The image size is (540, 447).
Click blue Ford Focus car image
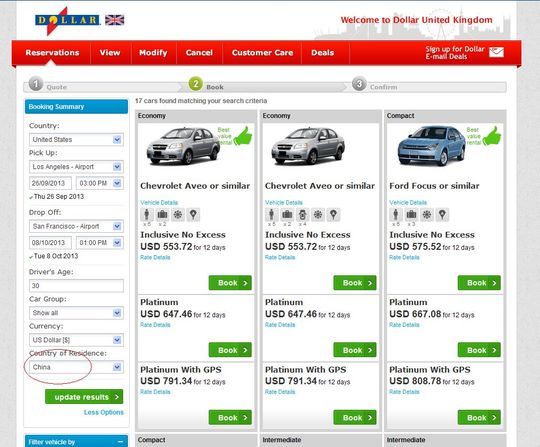pos(432,146)
